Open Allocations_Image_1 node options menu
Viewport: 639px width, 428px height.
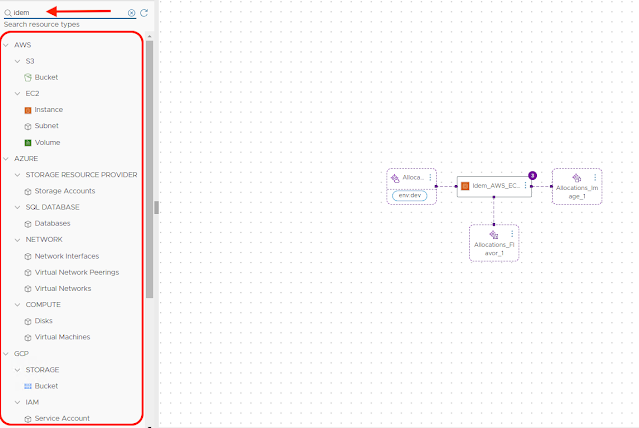click(x=595, y=177)
